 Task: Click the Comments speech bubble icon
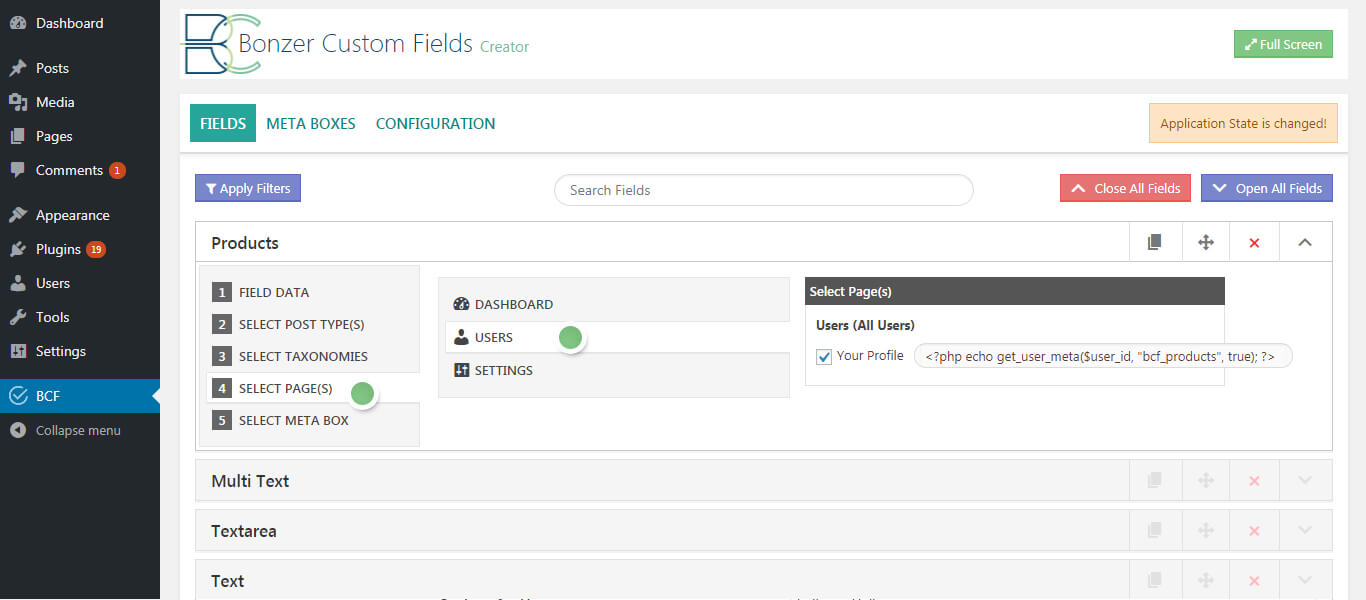(x=18, y=170)
